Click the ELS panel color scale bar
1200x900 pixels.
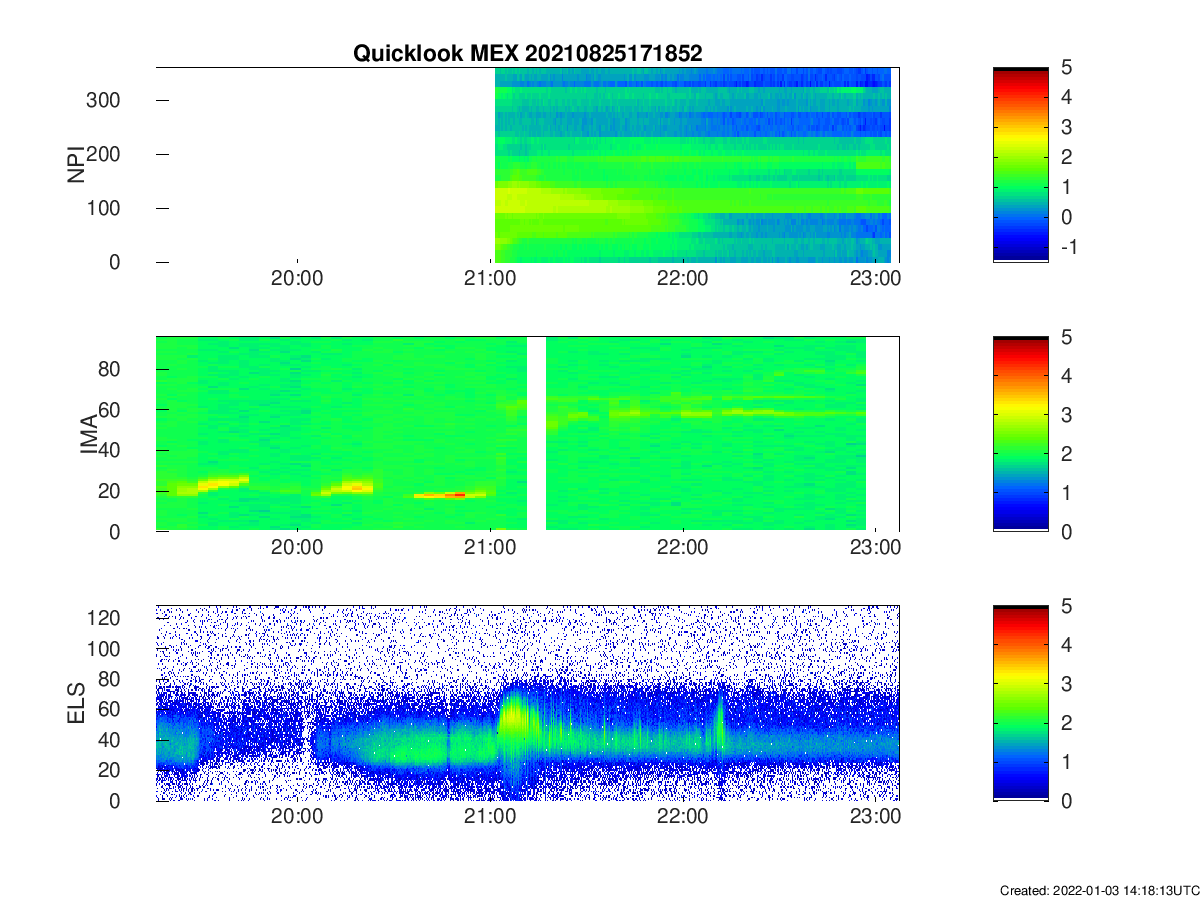click(x=1020, y=703)
